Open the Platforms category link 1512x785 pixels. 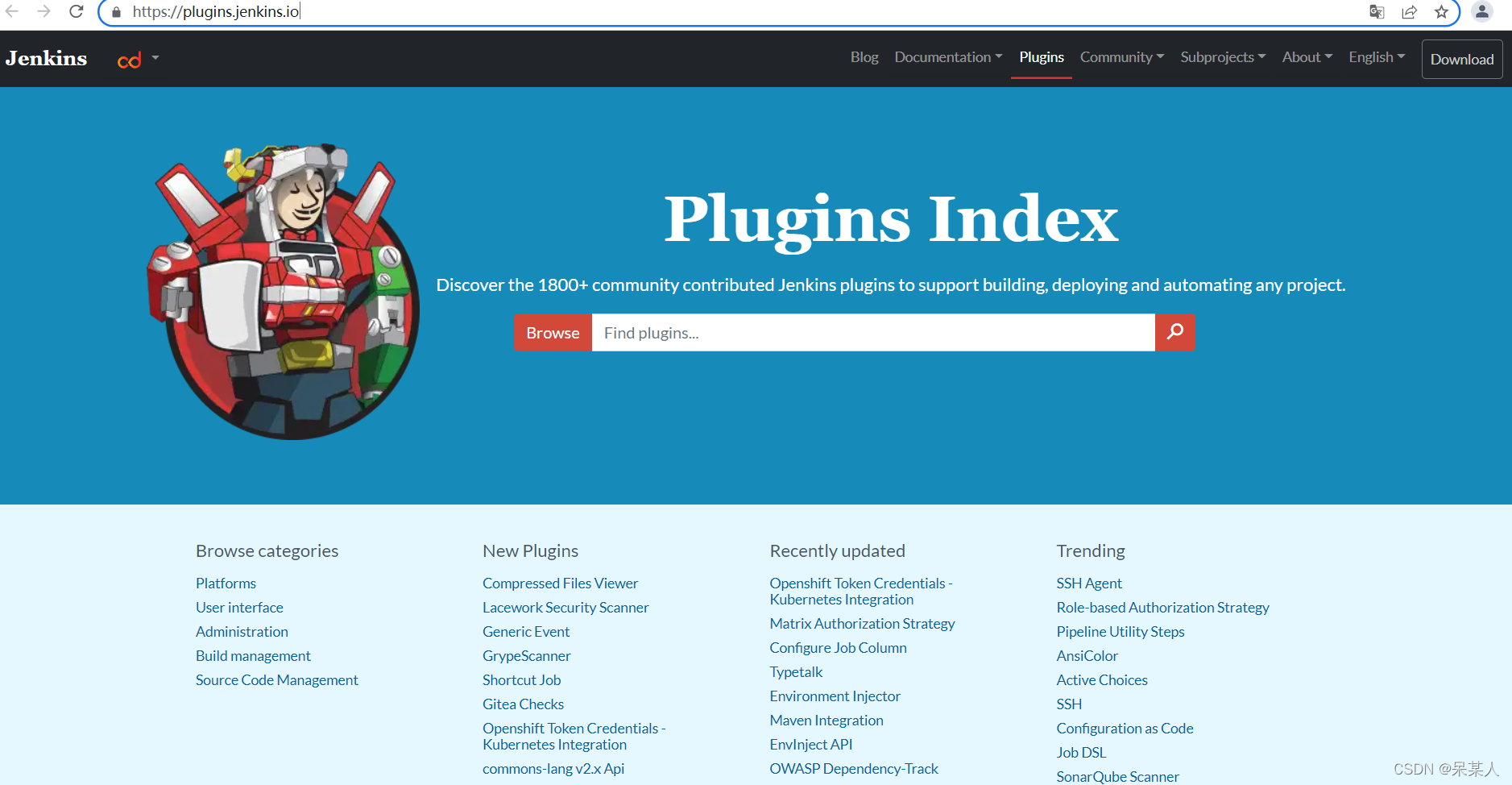226,583
